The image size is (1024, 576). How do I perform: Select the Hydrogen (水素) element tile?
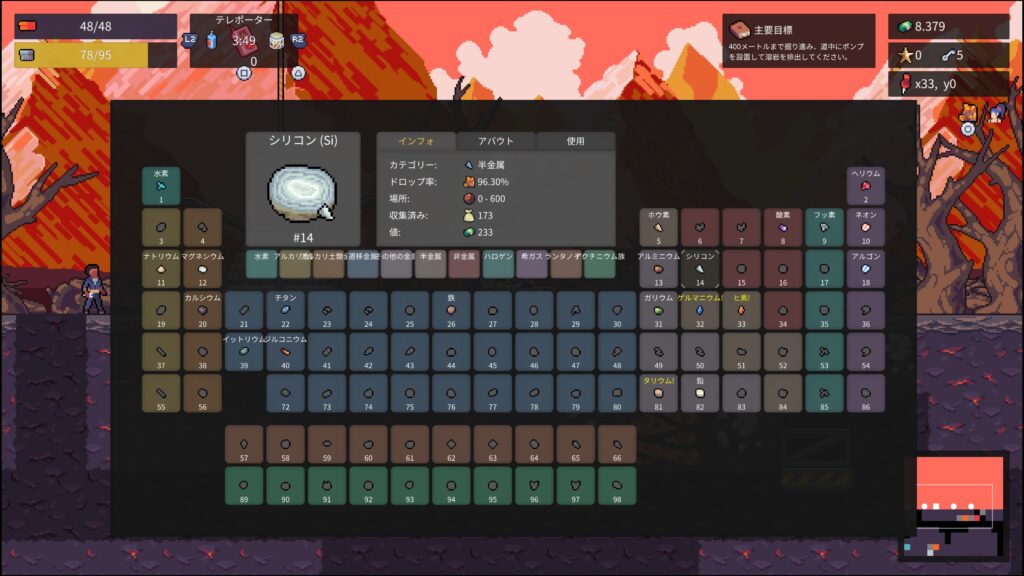(x=160, y=186)
